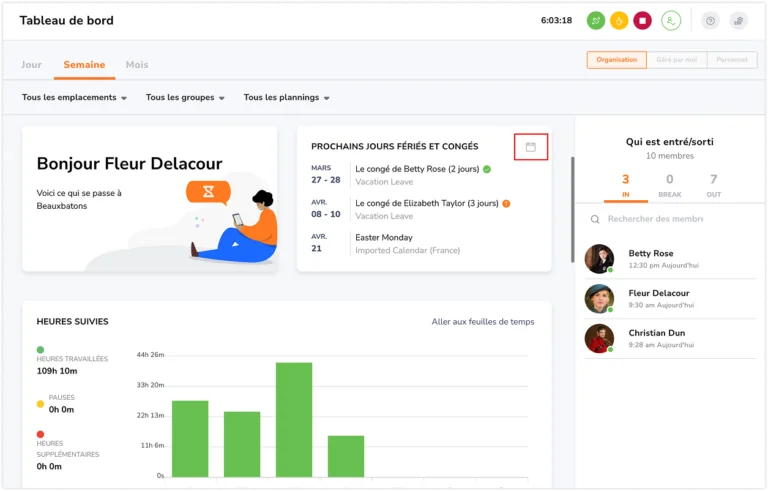Open the green-outlined user status icon
Image resolution: width=768 pixels, height=491 pixels.
click(x=671, y=21)
